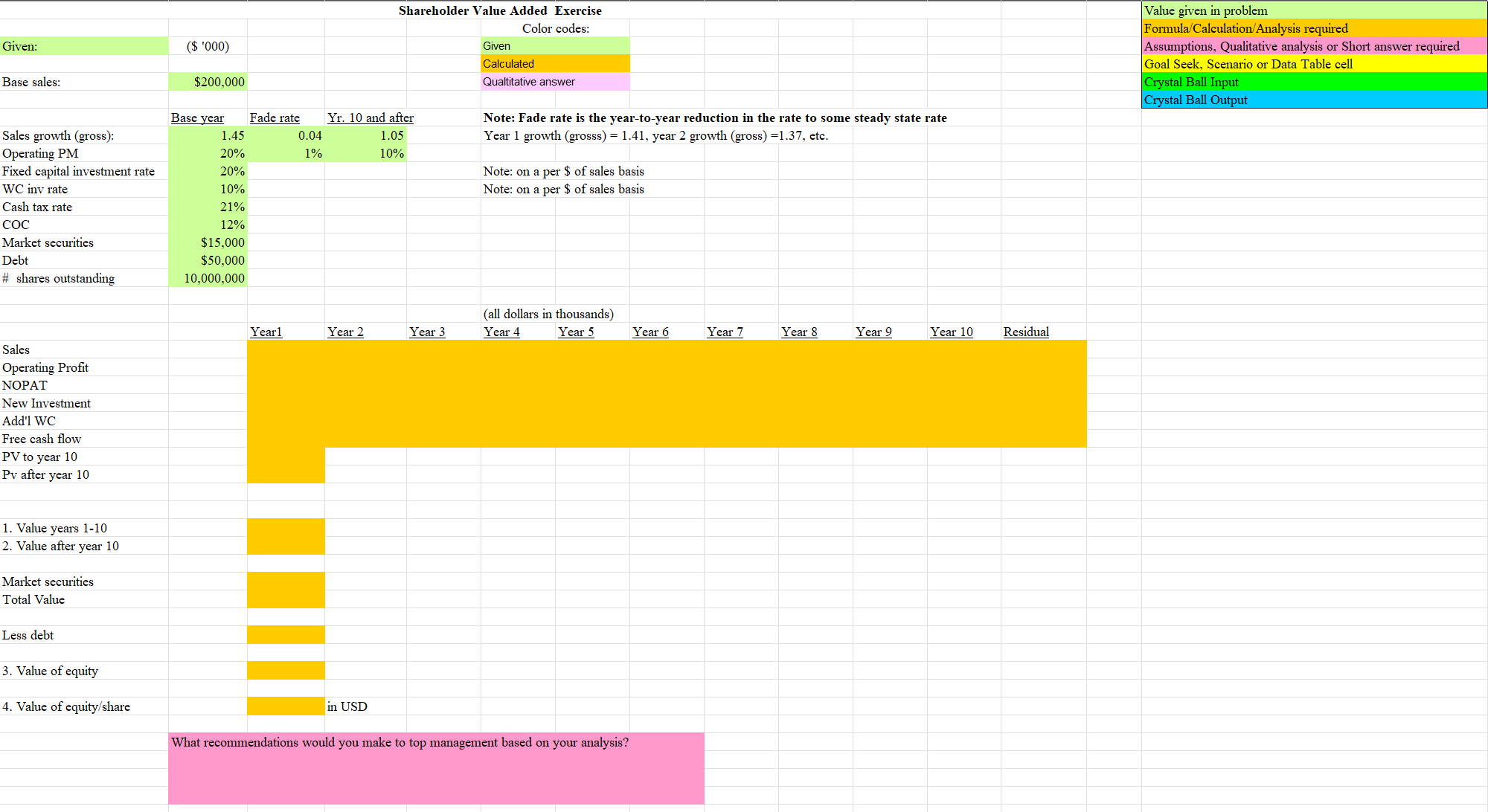The width and height of the screenshot is (1488, 812).
Task: Click the Cash tax rate 21% cell
Action: pos(208,207)
